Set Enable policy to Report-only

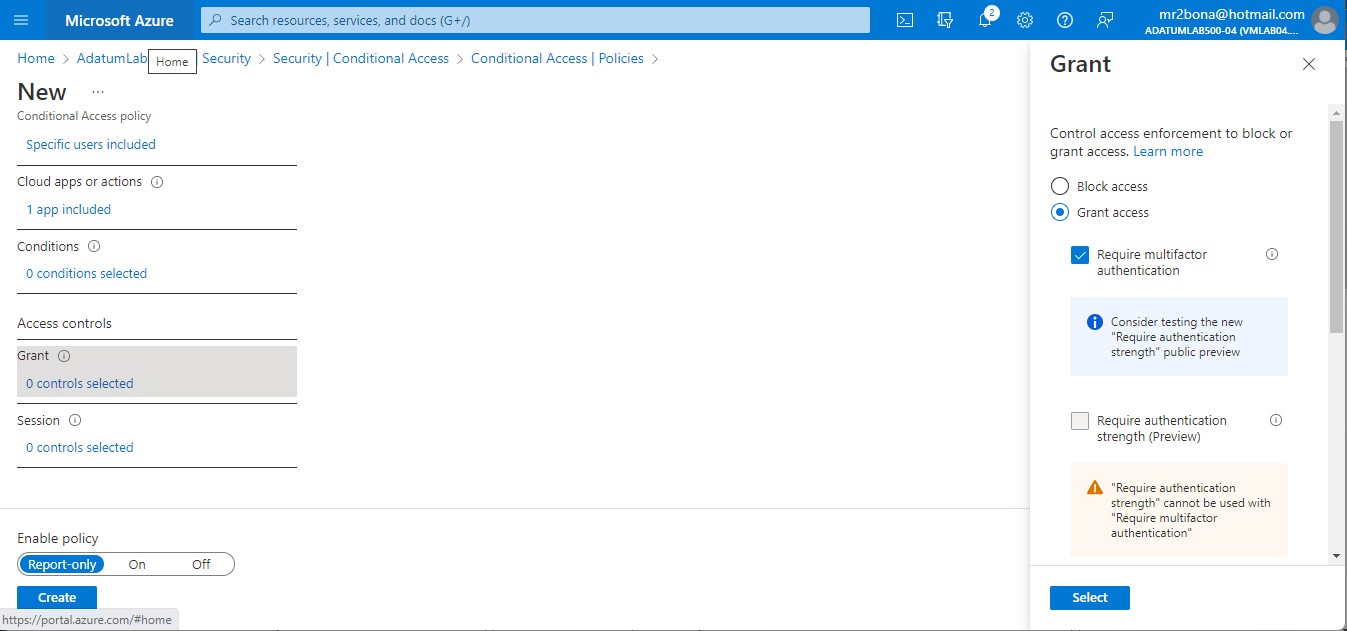coord(62,564)
